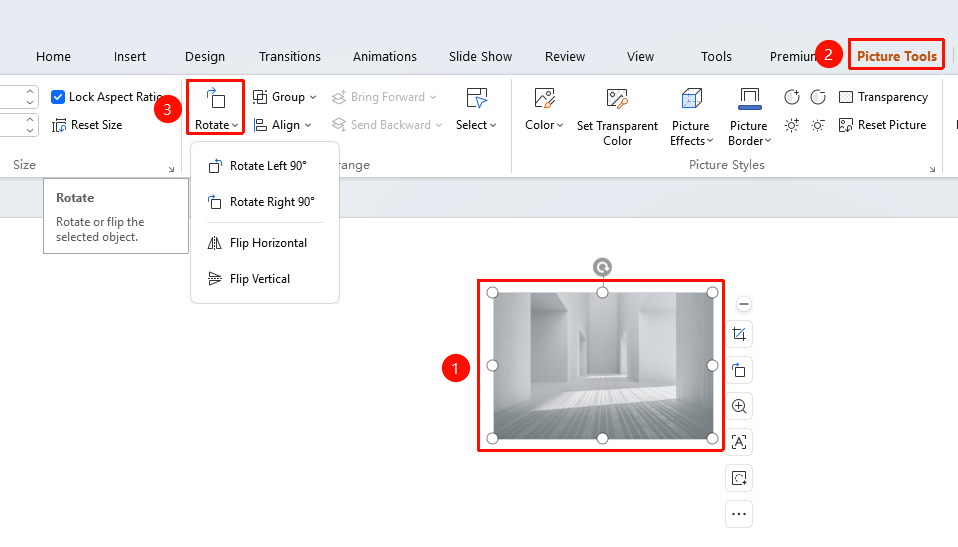Switch to the Insert tab
The height and width of the screenshot is (547, 958).
130,56
